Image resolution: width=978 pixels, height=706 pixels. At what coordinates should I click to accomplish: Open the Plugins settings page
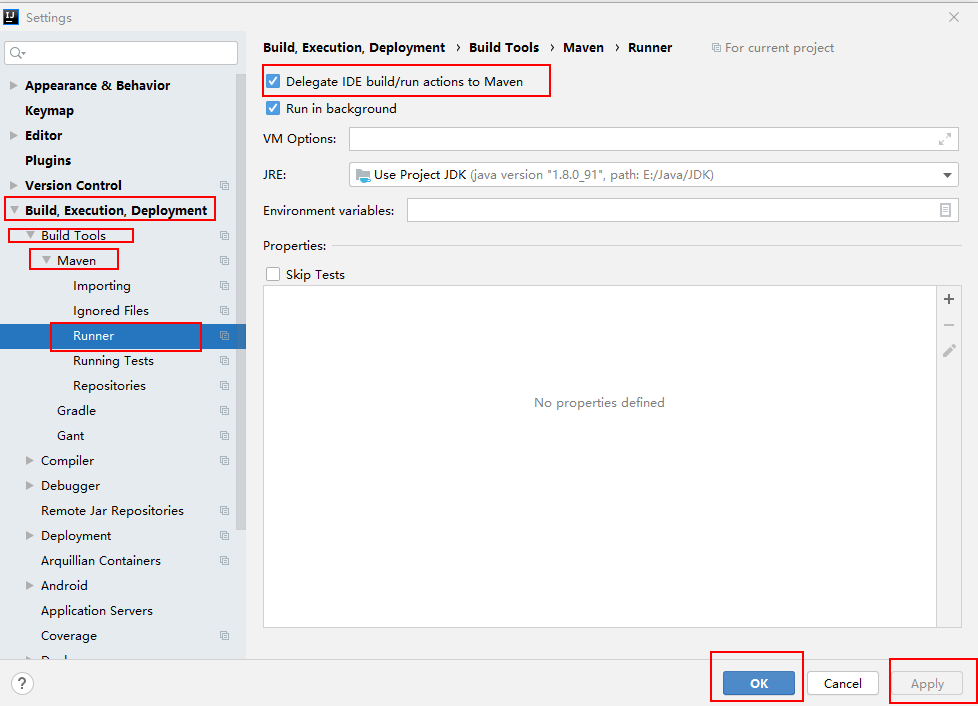(x=47, y=160)
